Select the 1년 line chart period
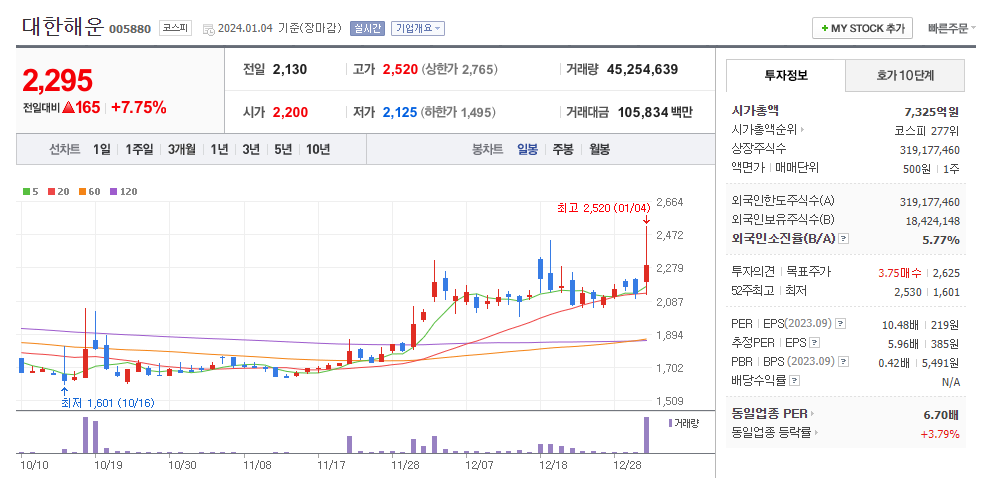The width and height of the screenshot is (981, 478). [x=219, y=150]
